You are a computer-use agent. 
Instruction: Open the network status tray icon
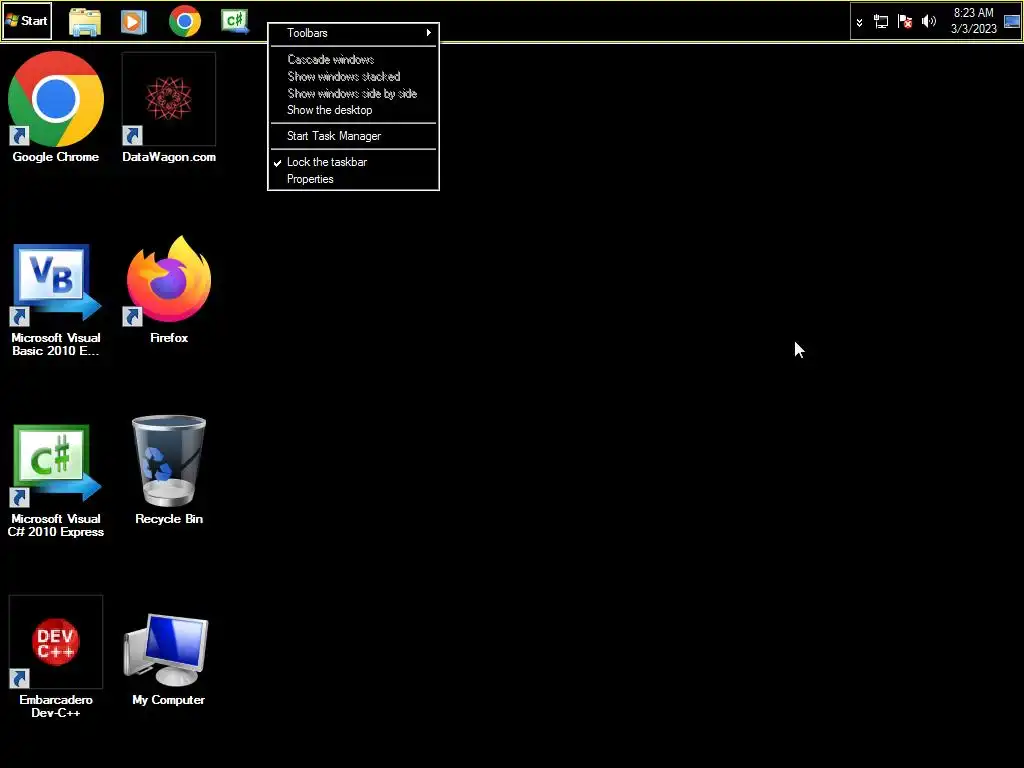(881, 22)
